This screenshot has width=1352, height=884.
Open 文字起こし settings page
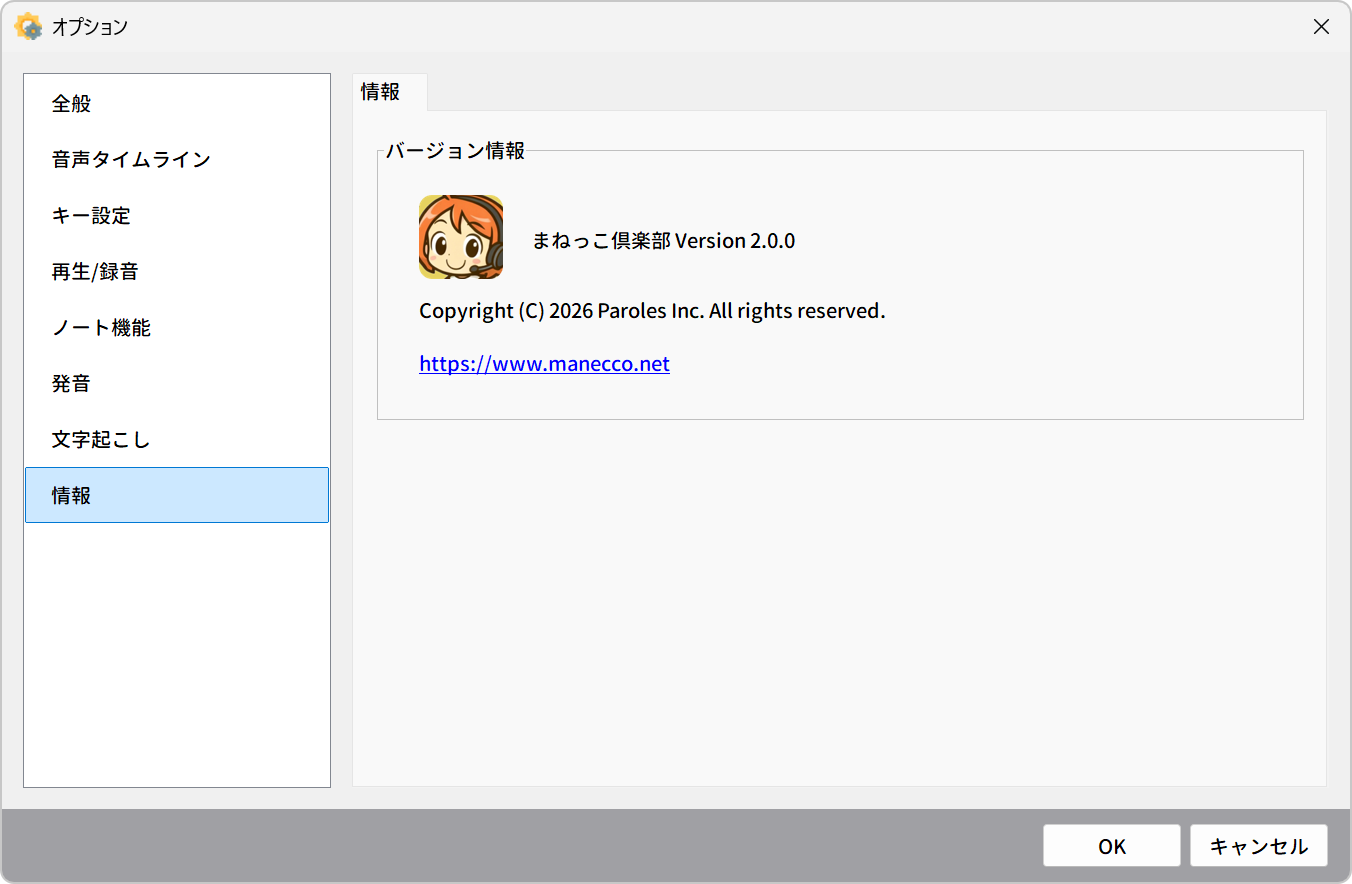coord(177,439)
